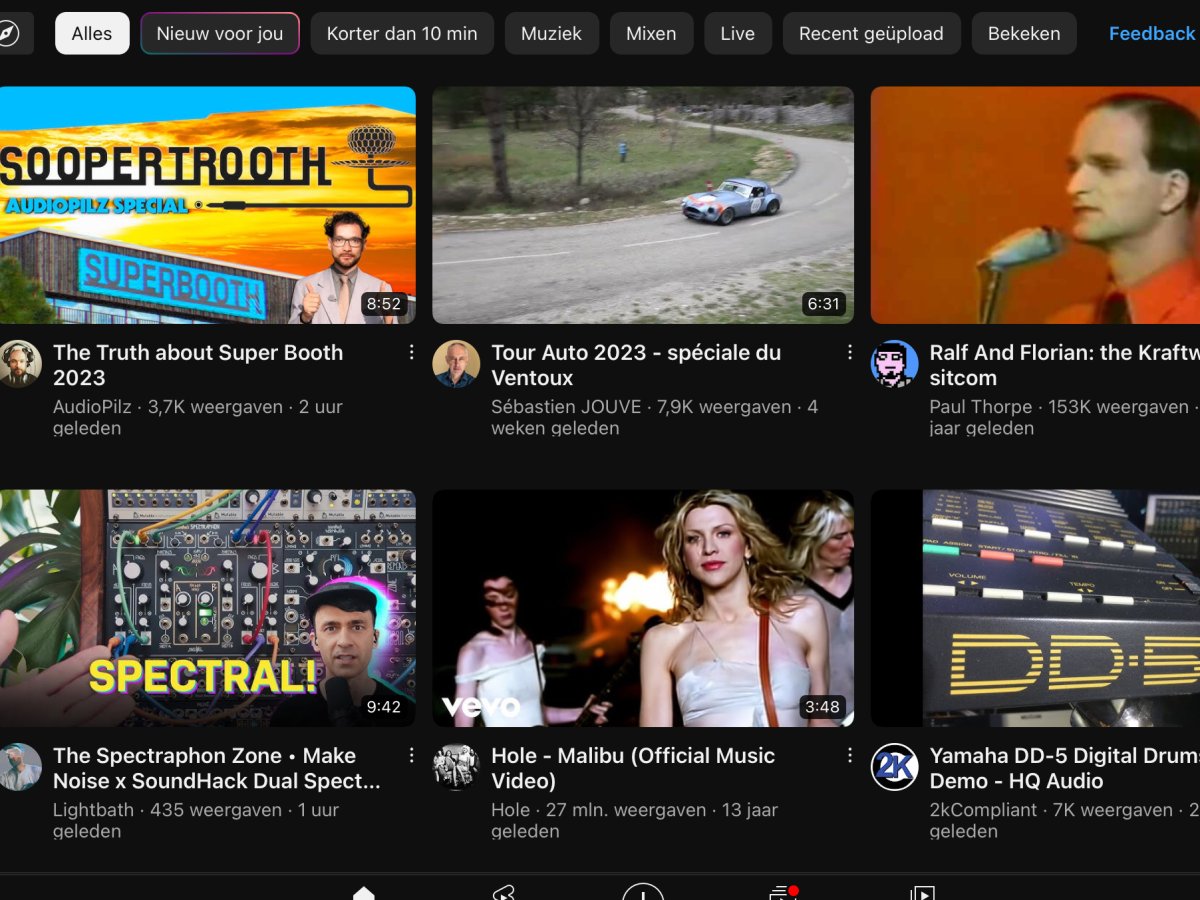The width and height of the screenshot is (1200, 900).
Task: Open 2kCompliant channel avatar
Action: (894, 767)
